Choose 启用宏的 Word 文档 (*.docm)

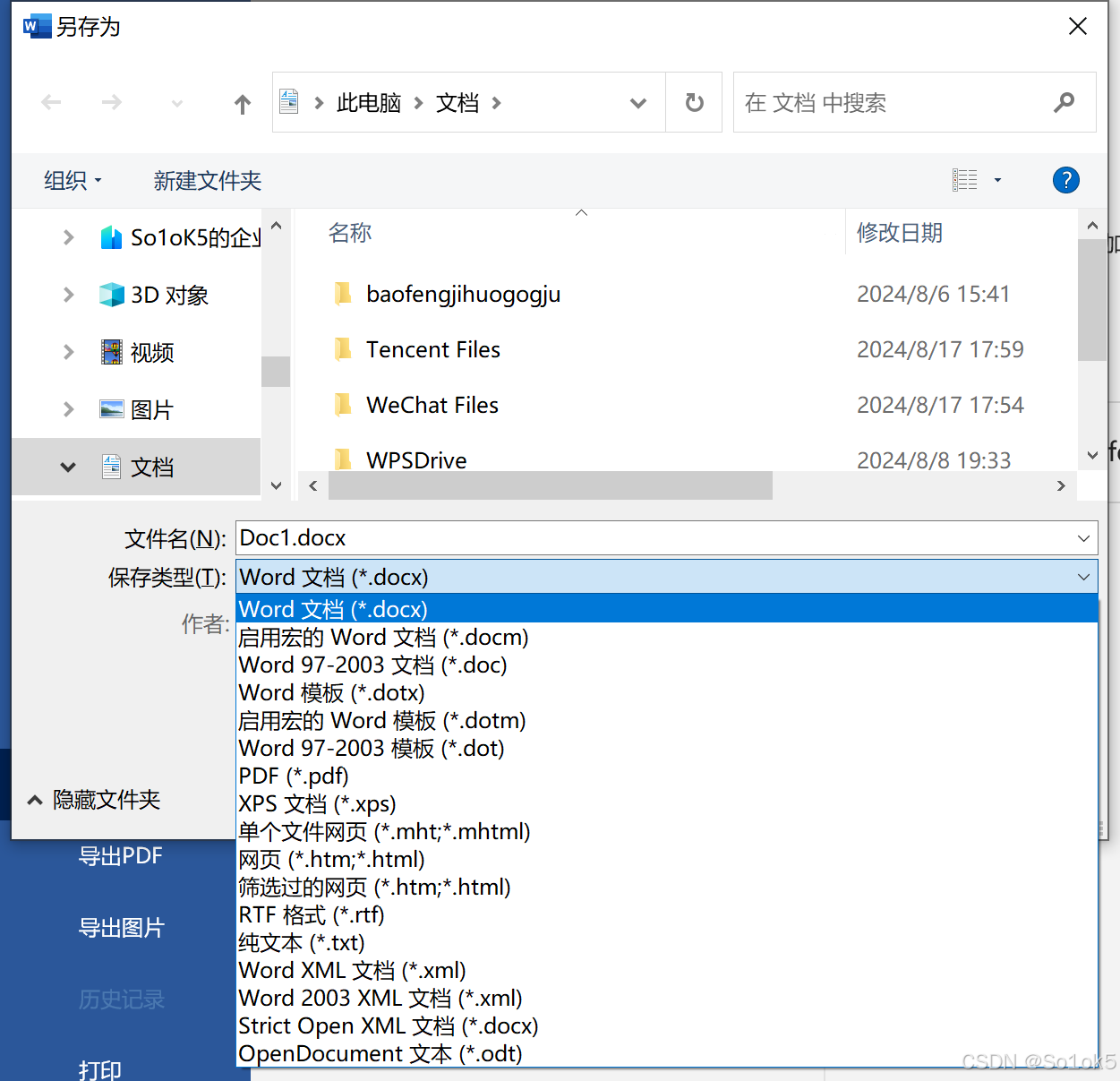(x=666, y=637)
